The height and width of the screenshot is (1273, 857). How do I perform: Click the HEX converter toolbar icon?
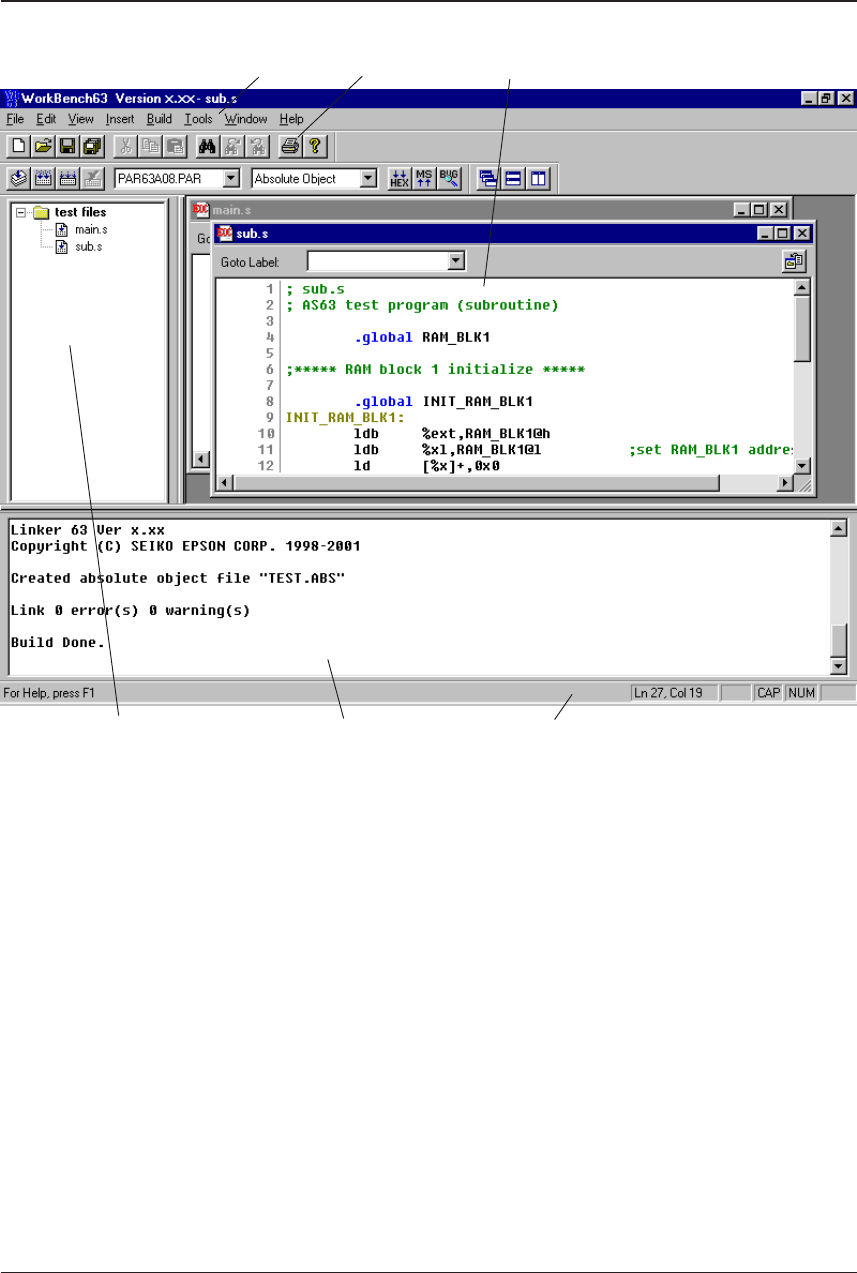click(399, 179)
